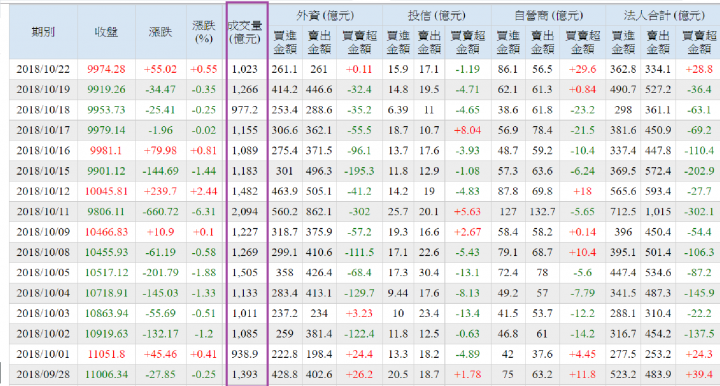Click closing value 9974.28

click(x=106, y=69)
